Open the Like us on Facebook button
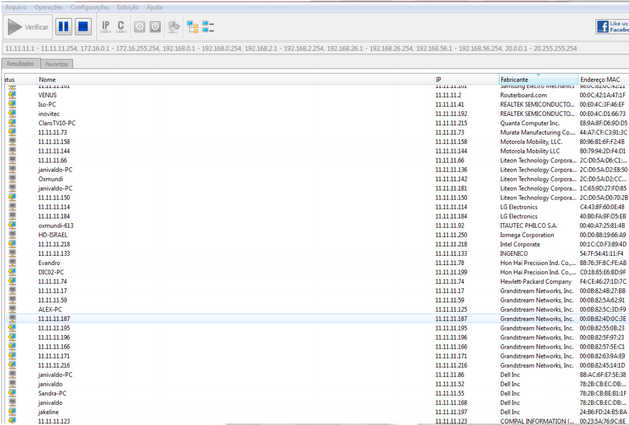Screen dimensions: 629x425 [612, 27]
